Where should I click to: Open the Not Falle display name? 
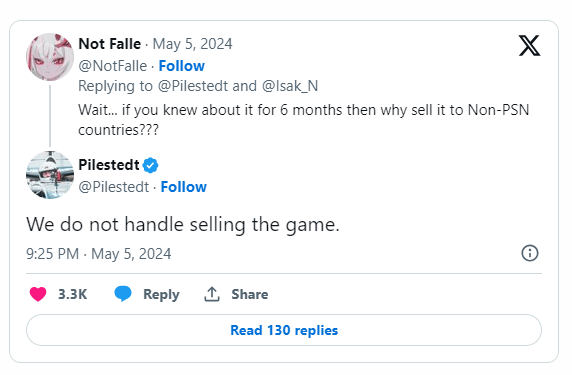click(x=109, y=44)
